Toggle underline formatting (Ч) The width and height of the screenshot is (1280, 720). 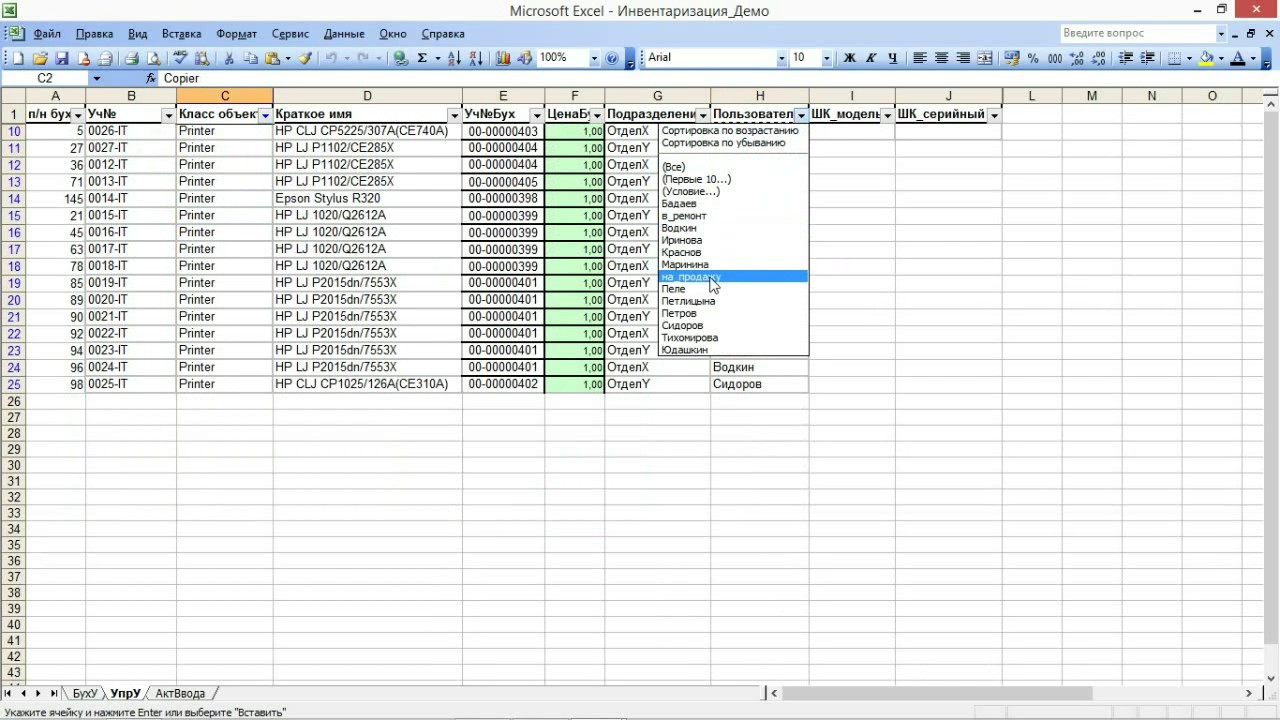point(892,58)
